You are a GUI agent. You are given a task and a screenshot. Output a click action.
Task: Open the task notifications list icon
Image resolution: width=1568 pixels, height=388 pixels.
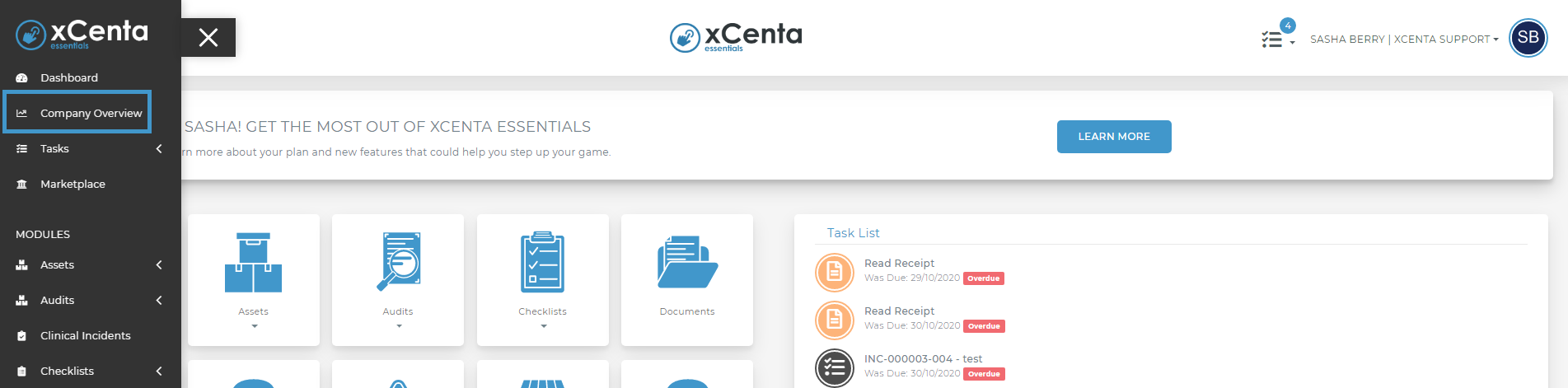click(x=1272, y=39)
